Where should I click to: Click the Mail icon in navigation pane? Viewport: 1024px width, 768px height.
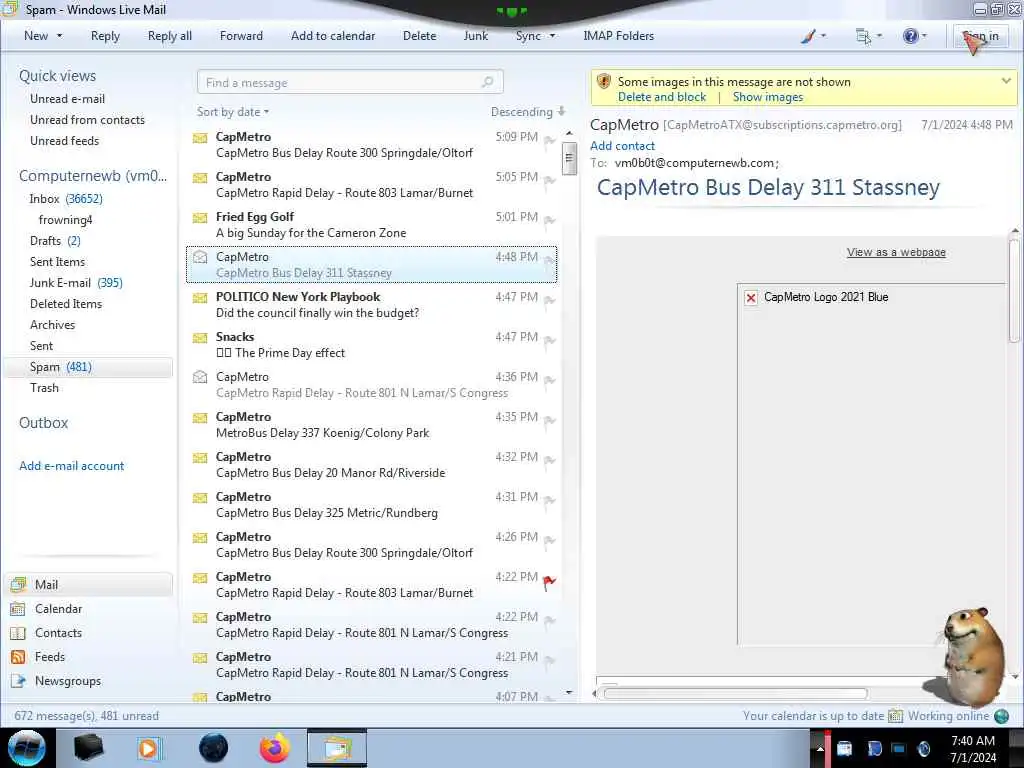18,584
